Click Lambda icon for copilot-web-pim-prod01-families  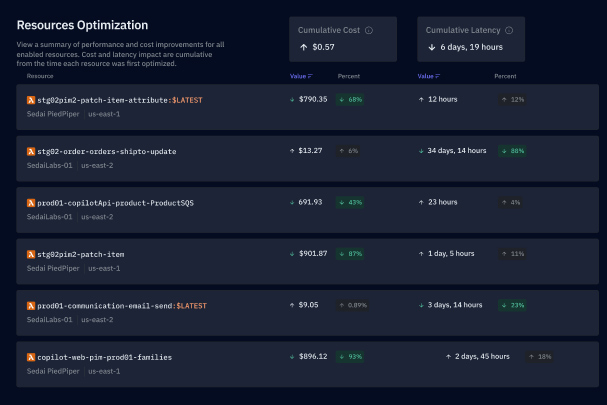click(31, 356)
